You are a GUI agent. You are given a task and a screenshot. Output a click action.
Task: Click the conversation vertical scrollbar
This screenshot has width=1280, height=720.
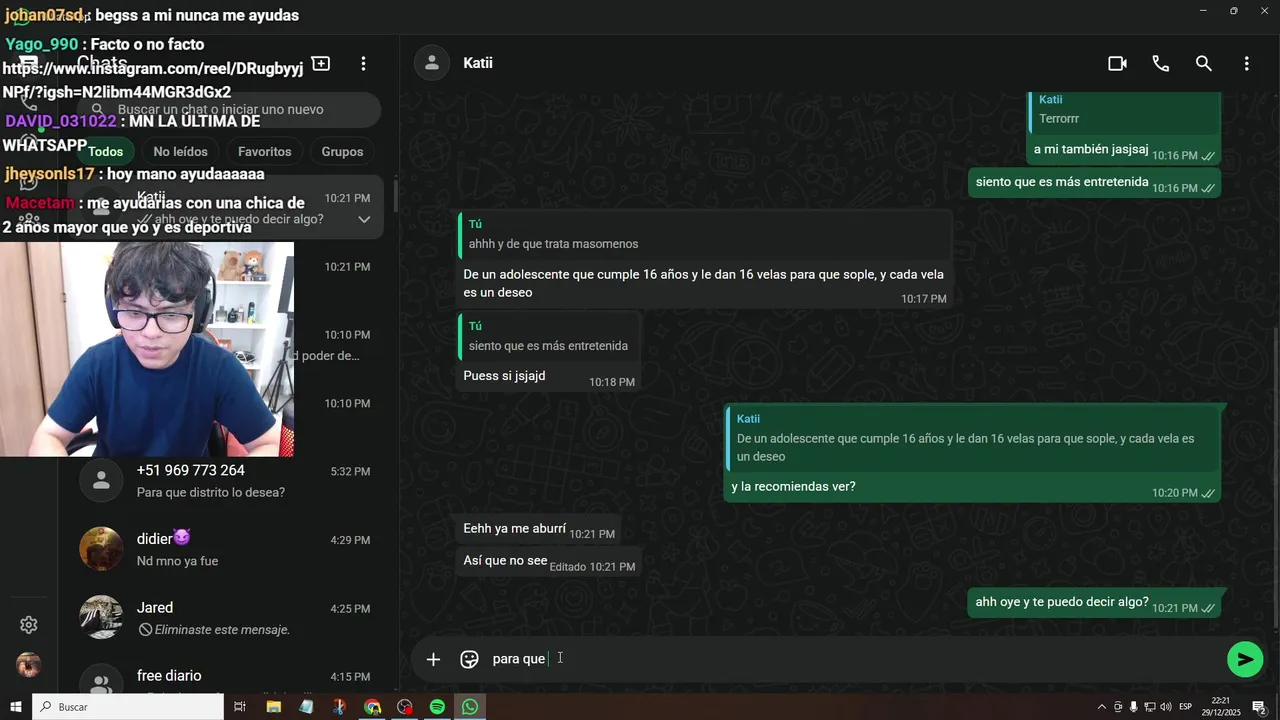(1274, 480)
